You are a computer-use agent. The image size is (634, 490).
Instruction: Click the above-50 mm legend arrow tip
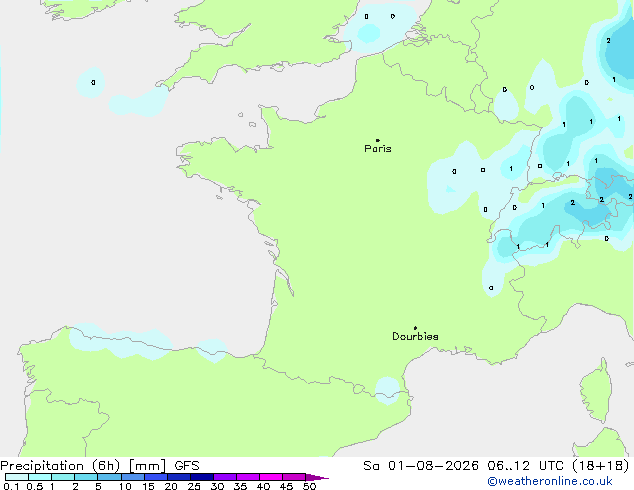317,477
